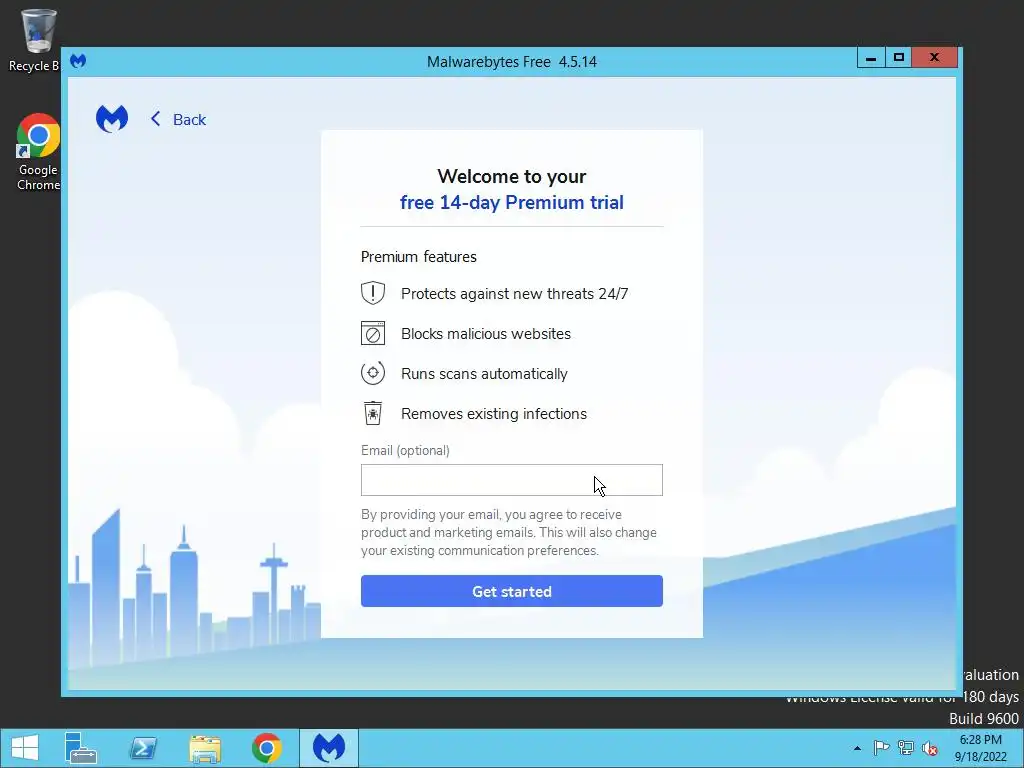This screenshot has width=1024, height=768.
Task: Minimize the Malwarebytes window
Action: pos(871,57)
